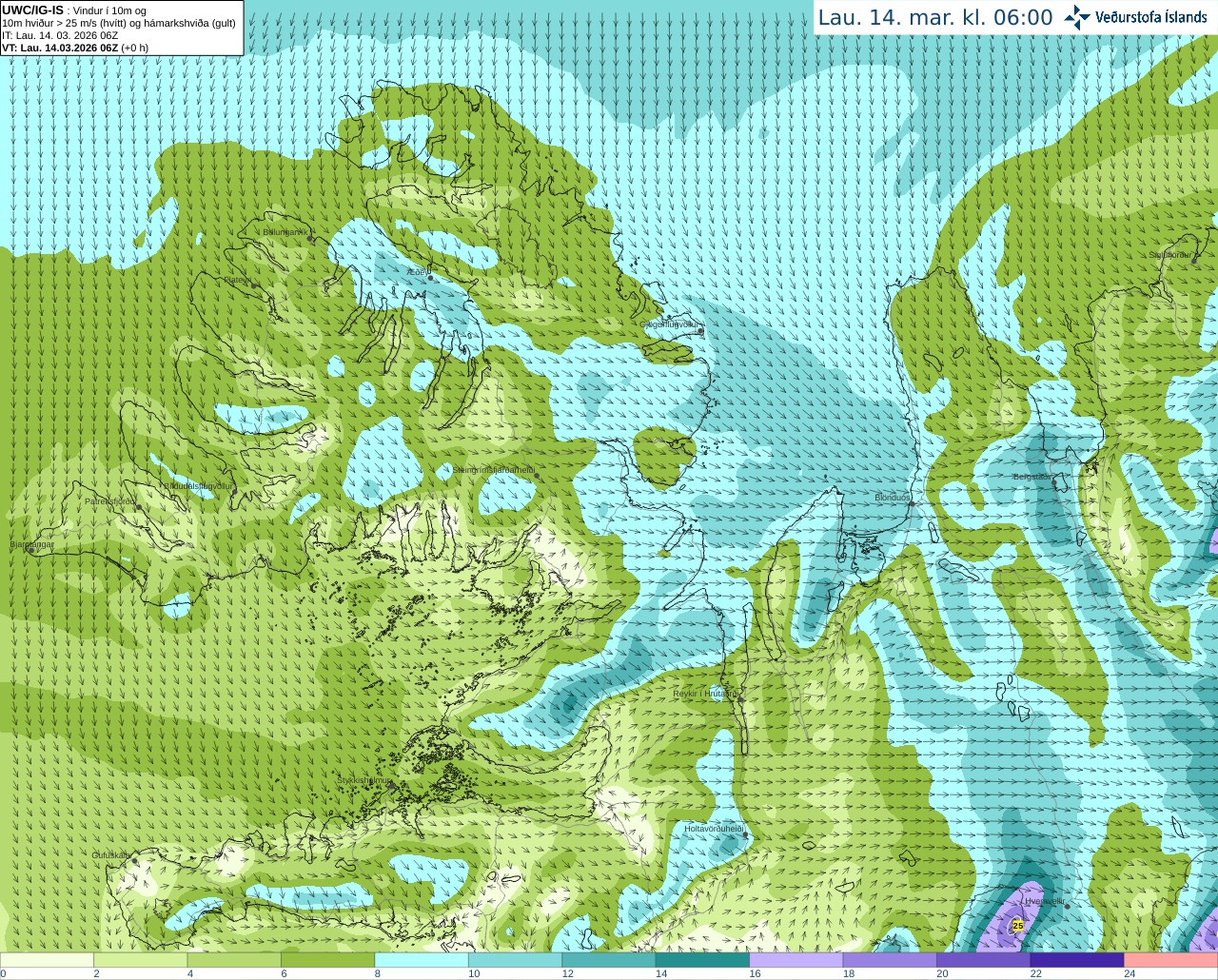Click the 22–24 m/s dark indigo swatch

pos(1078,960)
